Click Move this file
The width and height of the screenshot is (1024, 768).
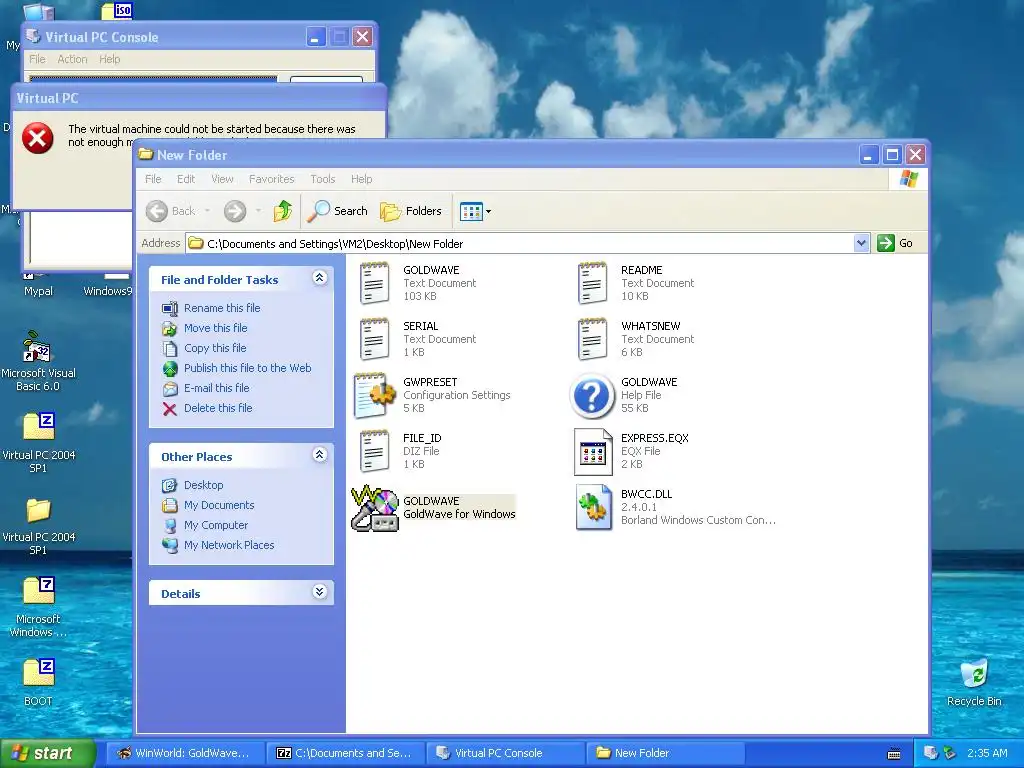(x=216, y=328)
